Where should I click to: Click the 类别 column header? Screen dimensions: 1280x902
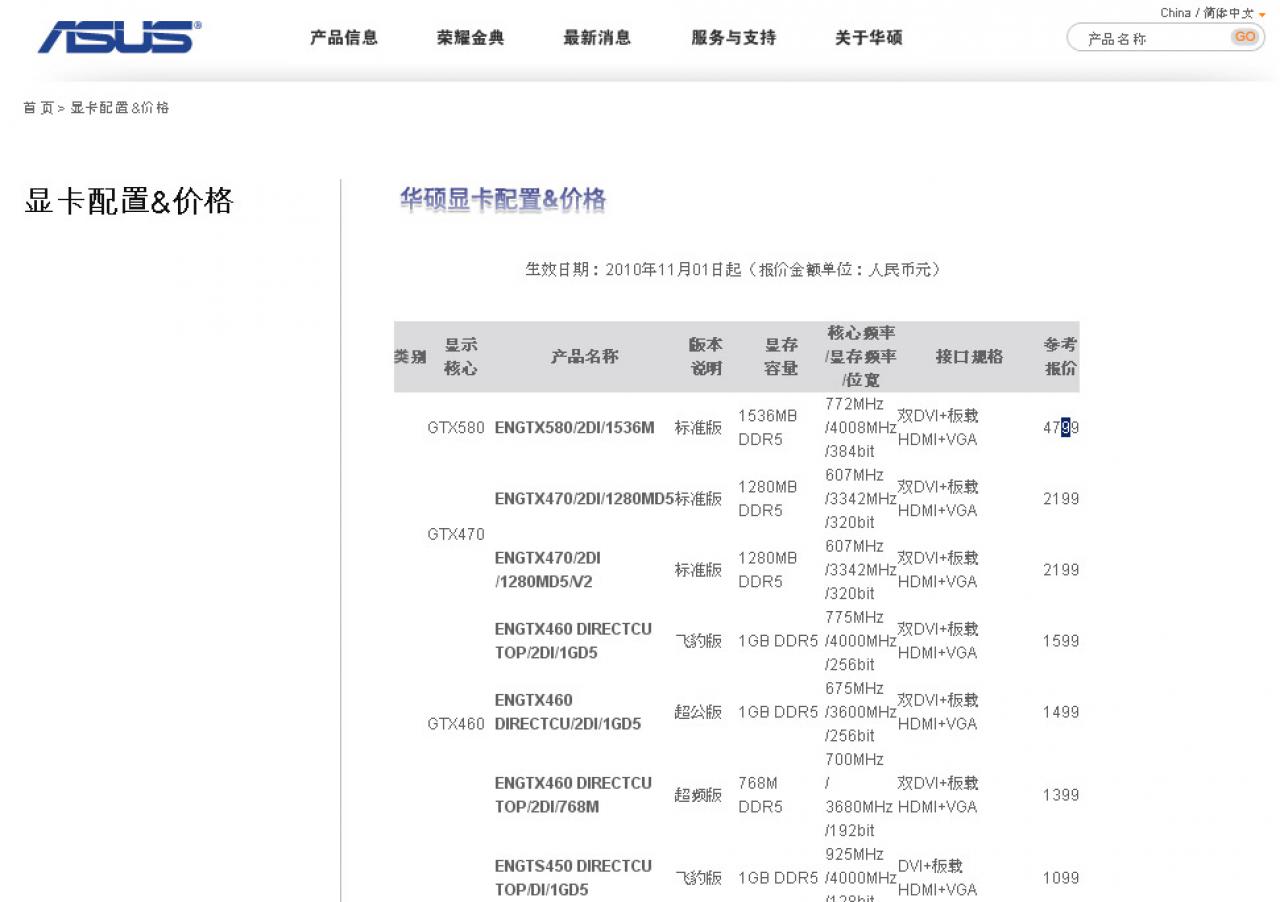click(x=410, y=356)
